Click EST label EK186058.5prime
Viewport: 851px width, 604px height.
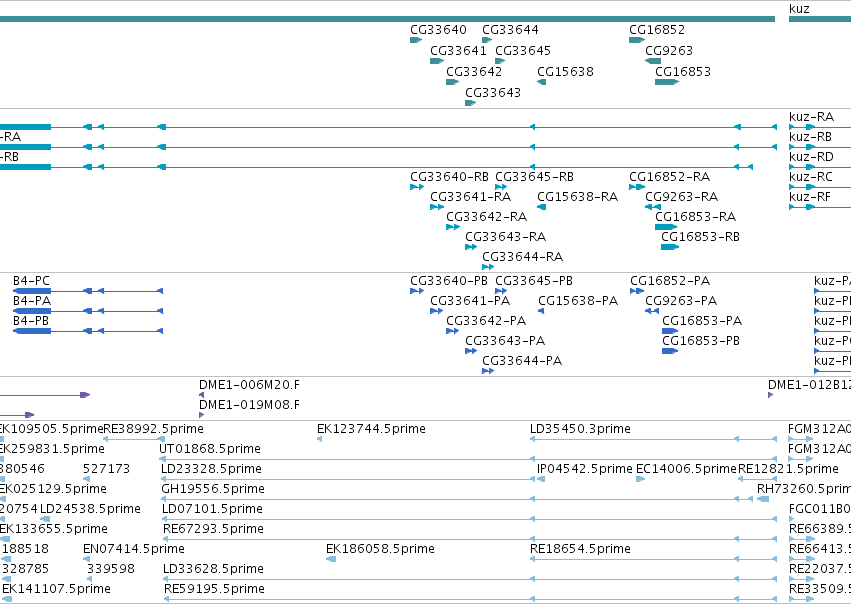coord(380,549)
